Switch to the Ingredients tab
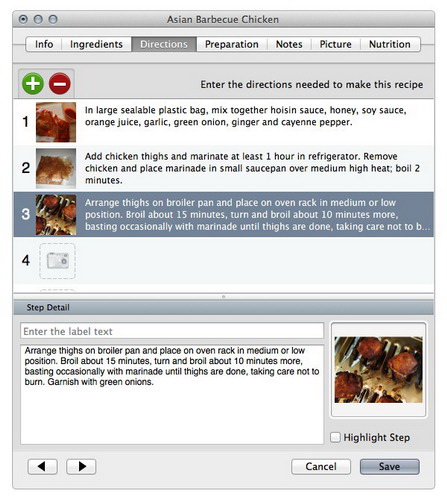Screen dimensions: 447x500 pos(96,44)
